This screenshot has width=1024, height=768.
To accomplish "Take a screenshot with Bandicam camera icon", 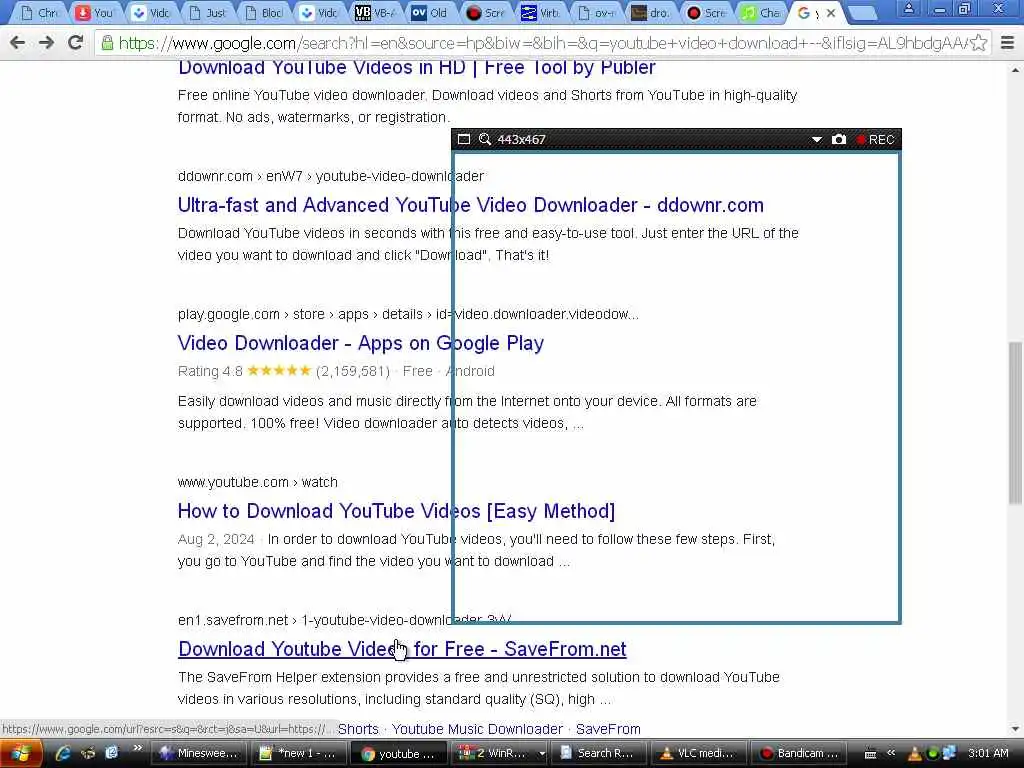I will click(x=839, y=139).
